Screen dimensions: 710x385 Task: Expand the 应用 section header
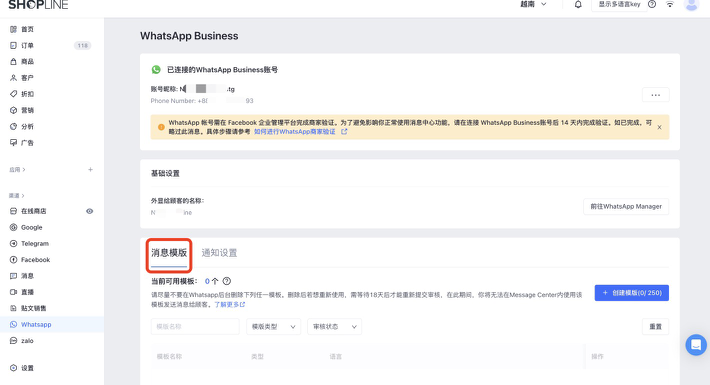[17, 169]
